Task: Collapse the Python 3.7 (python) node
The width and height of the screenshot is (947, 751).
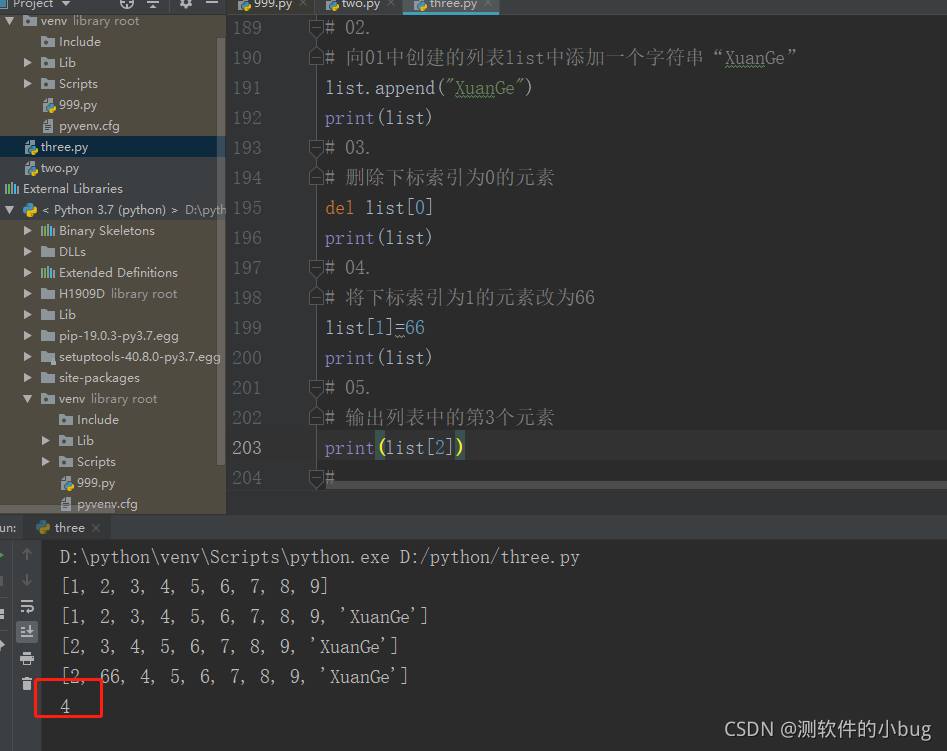Action: [10, 210]
